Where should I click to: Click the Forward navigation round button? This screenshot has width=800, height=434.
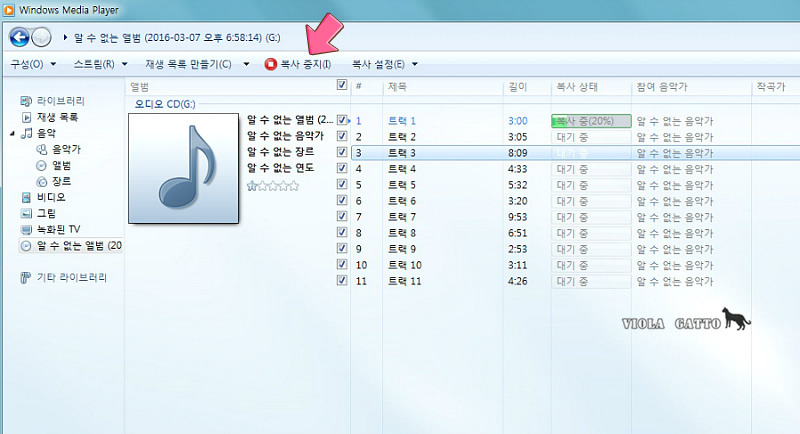(41, 37)
